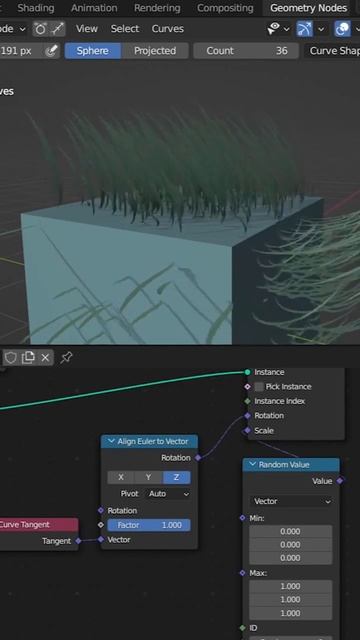Click the Max input socket
Image resolution: width=360 pixels, height=640 pixels.
242,573
